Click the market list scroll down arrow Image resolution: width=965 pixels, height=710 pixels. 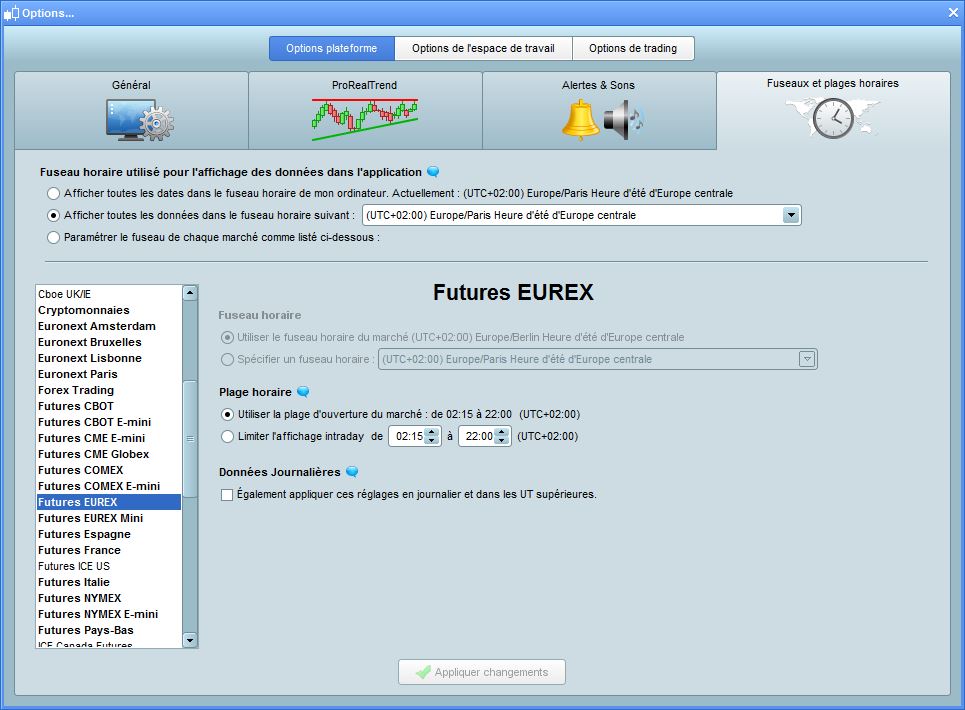point(190,640)
